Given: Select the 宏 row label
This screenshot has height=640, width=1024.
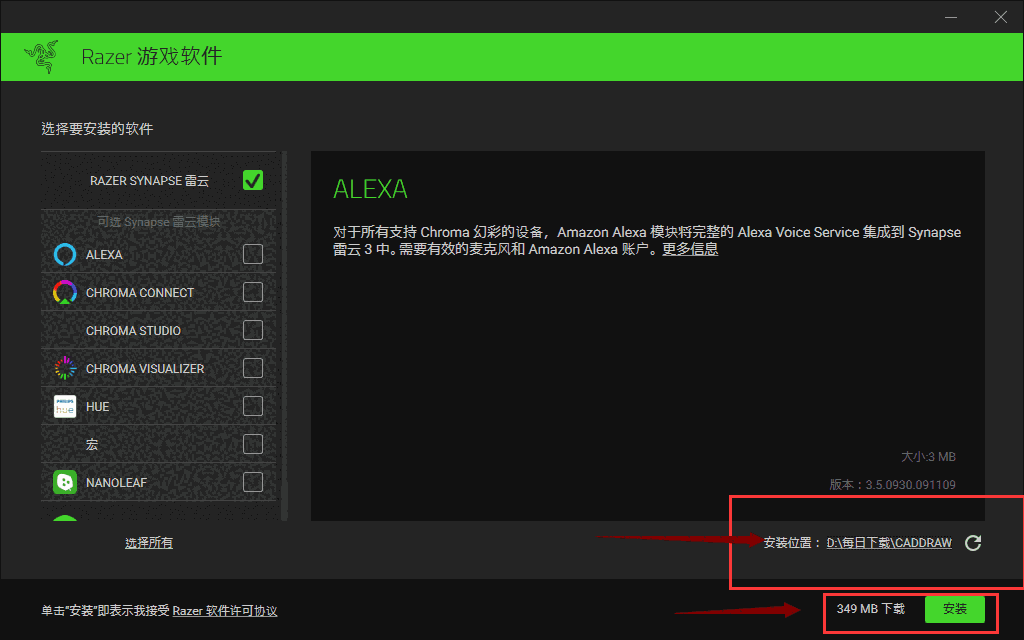Looking at the screenshot, I should pyautogui.click(x=92, y=445).
